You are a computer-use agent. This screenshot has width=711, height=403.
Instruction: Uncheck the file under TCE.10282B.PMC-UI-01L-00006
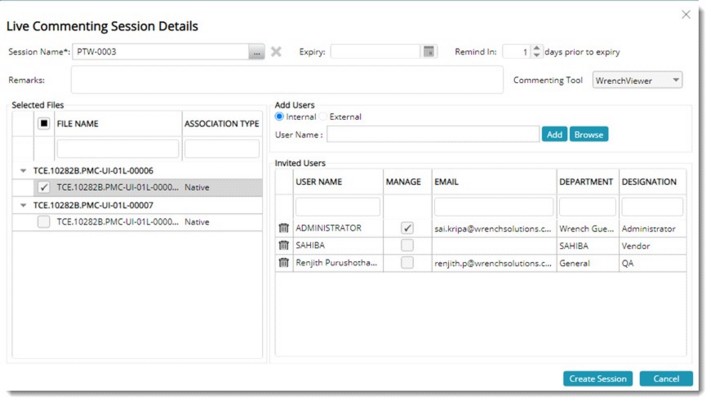point(43,187)
